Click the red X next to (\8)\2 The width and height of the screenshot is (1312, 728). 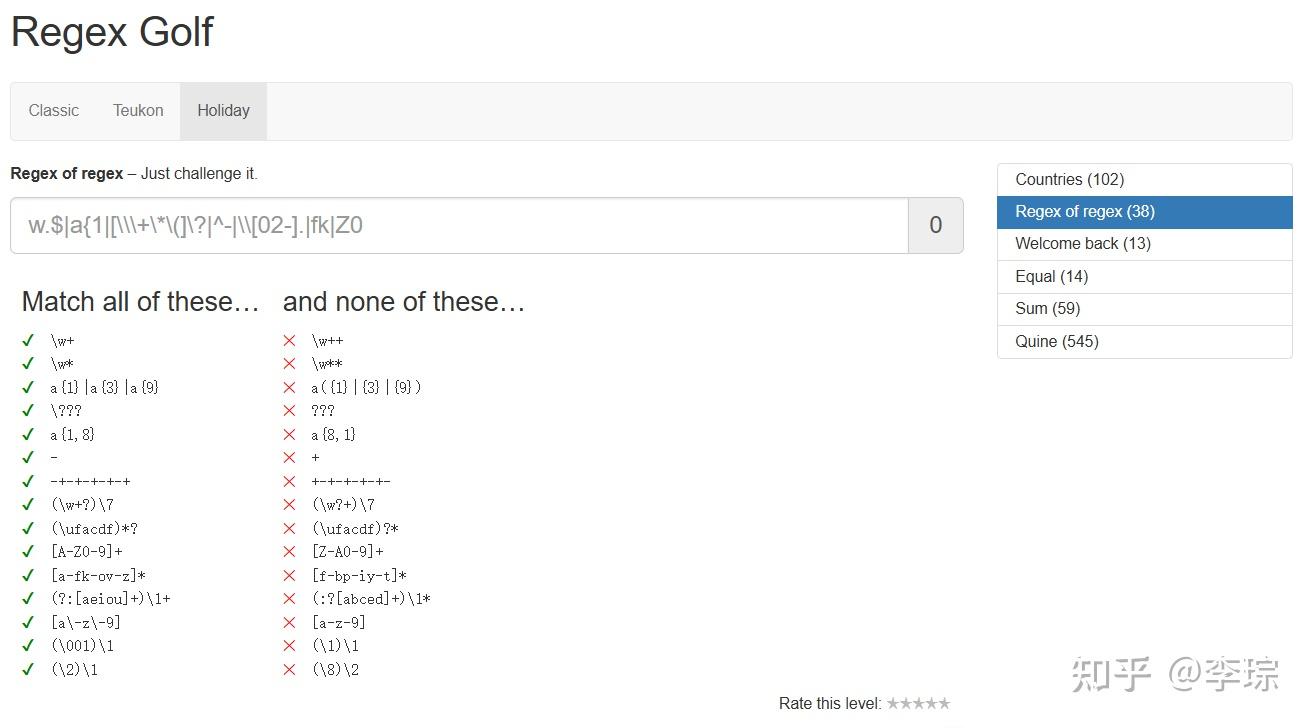pos(290,669)
